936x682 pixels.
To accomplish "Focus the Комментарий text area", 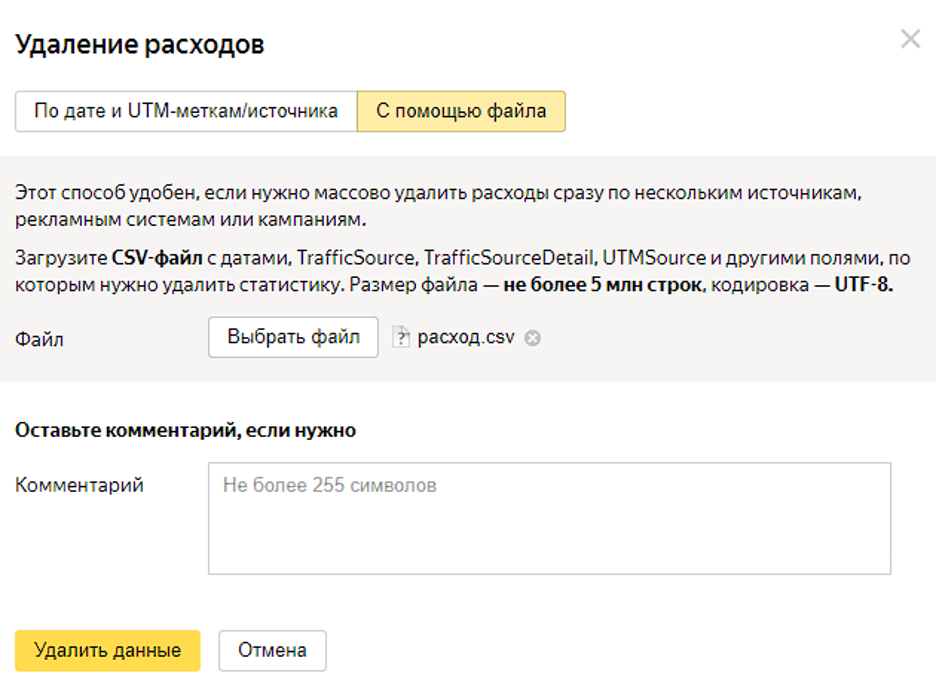I will pos(549,518).
